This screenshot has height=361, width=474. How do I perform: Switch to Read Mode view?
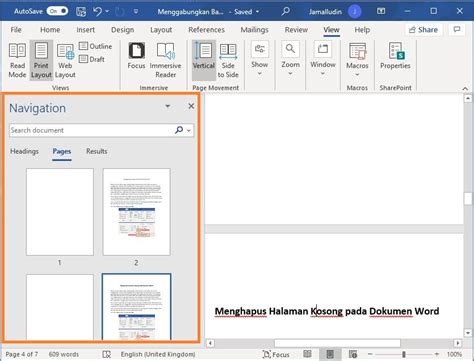[17, 61]
